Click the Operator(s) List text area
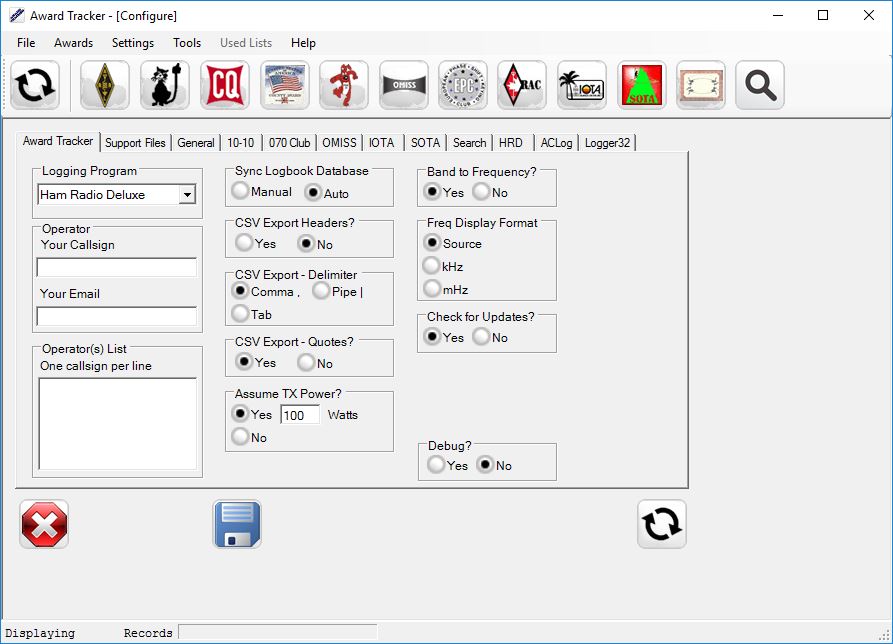 point(117,424)
